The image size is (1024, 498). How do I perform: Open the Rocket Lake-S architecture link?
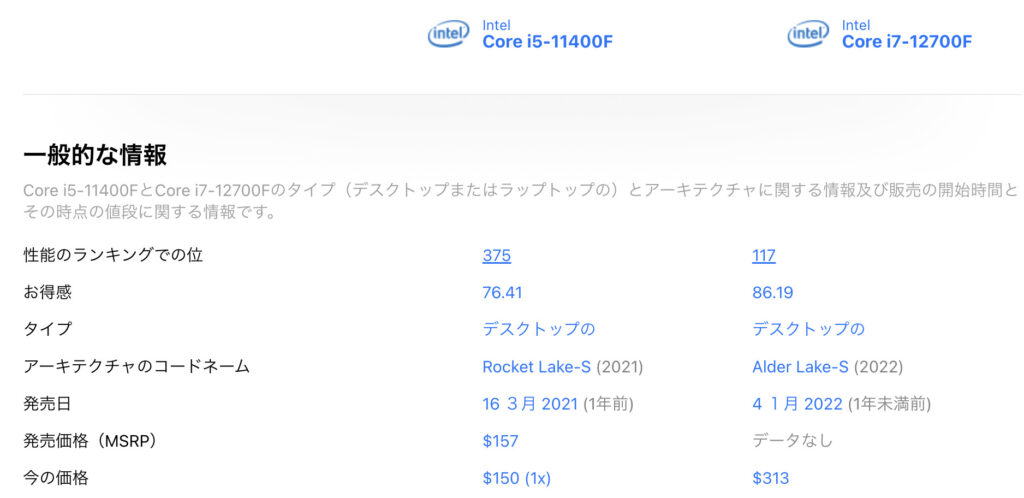tap(536, 367)
